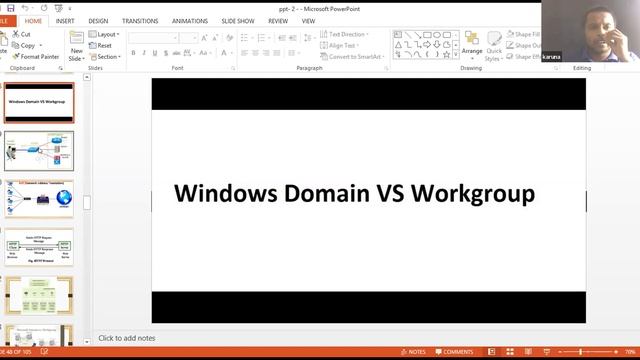Clear all formatting

click(x=229, y=38)
